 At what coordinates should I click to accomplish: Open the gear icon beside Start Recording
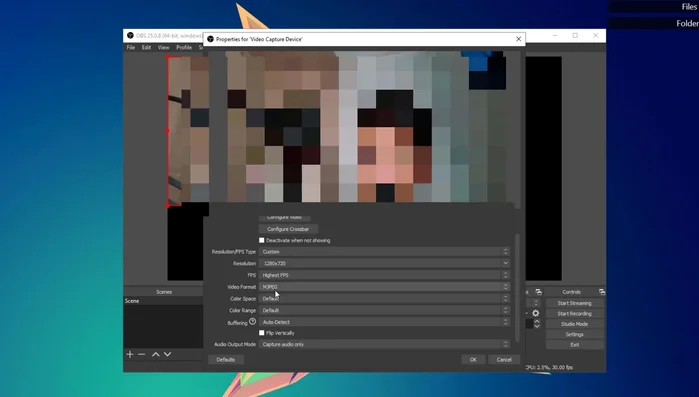(535, 313)
